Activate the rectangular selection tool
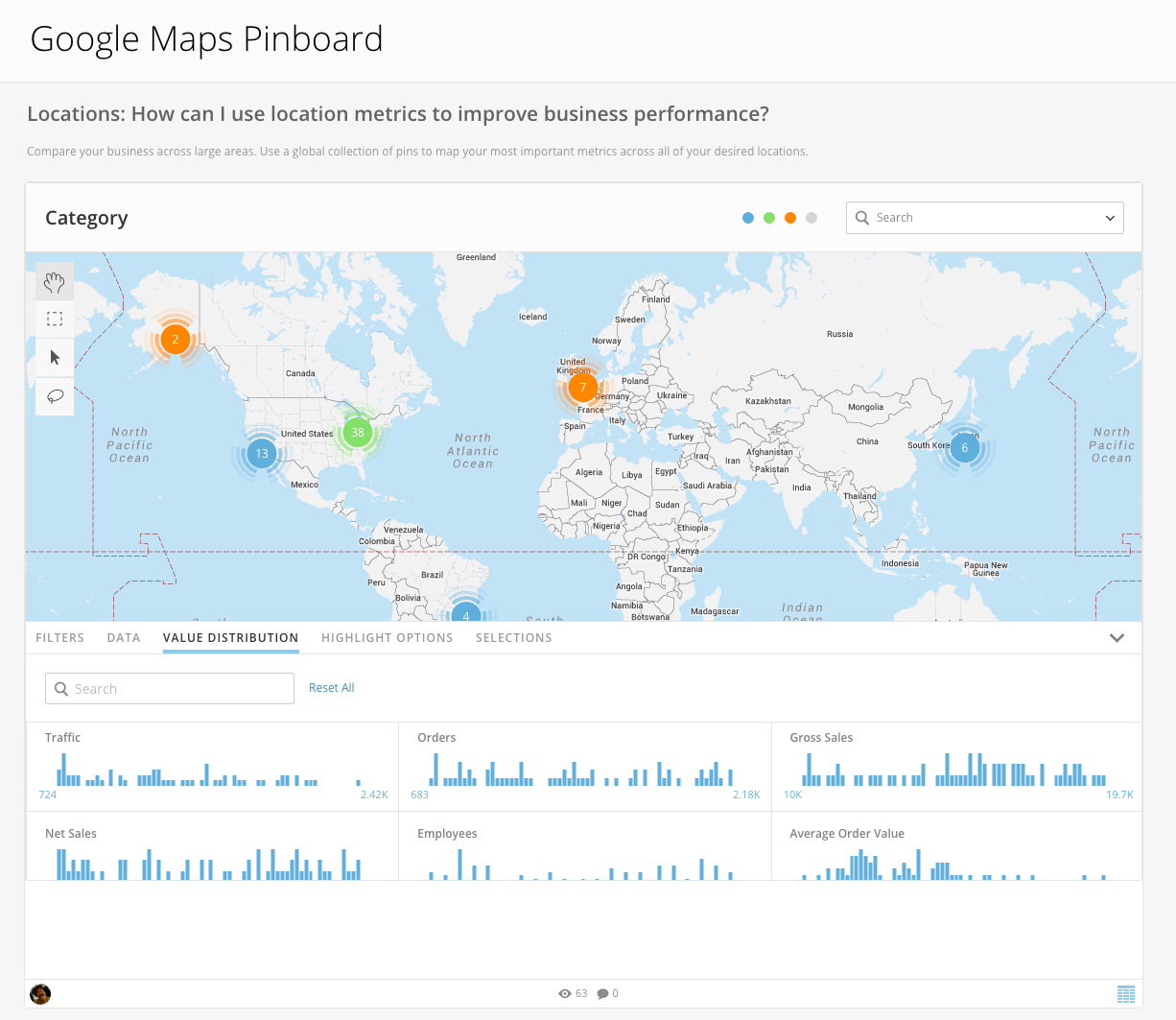Screen dimensions: 1176x1020 pyautogui.click(x=55, y=319)
